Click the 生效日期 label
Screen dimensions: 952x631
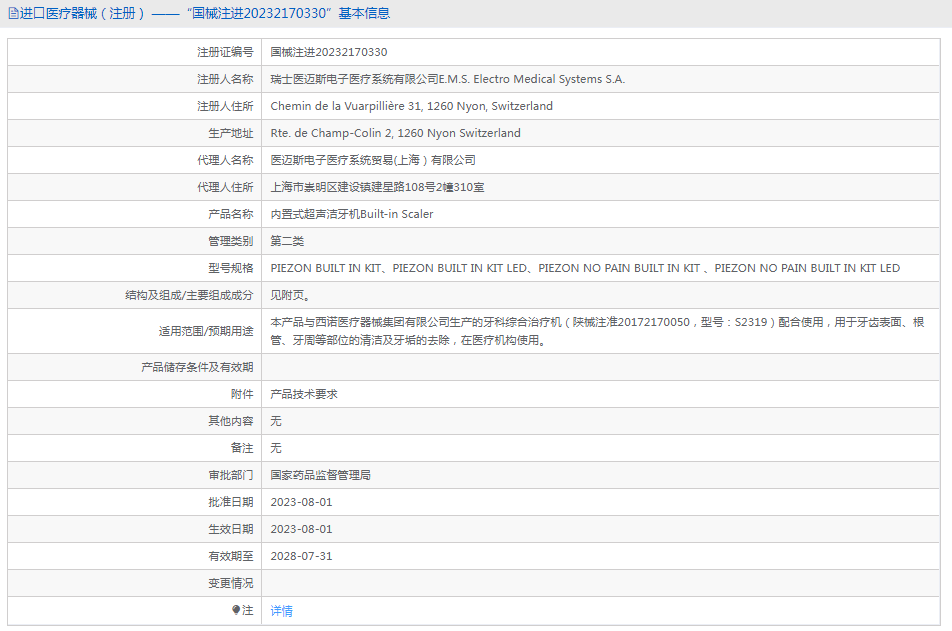[x=231, y=529]
